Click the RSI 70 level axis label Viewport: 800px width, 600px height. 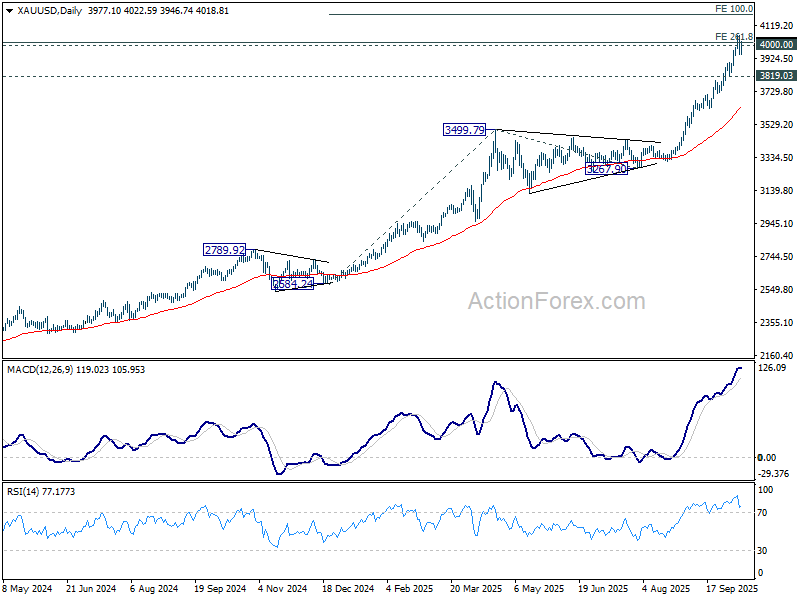(762, 513)
